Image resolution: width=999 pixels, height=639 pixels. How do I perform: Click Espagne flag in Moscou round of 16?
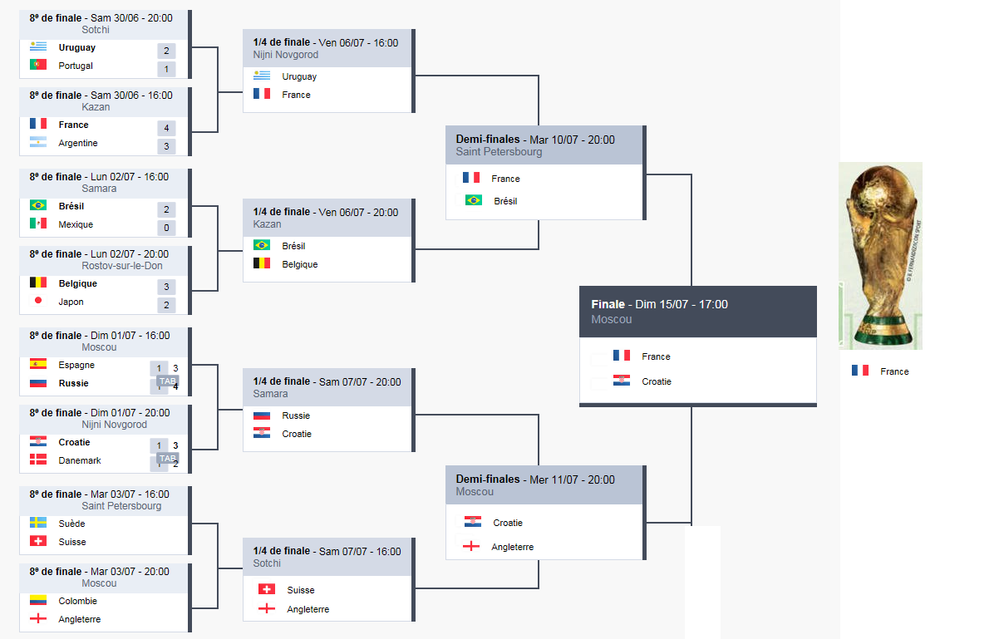coord(38,364)
